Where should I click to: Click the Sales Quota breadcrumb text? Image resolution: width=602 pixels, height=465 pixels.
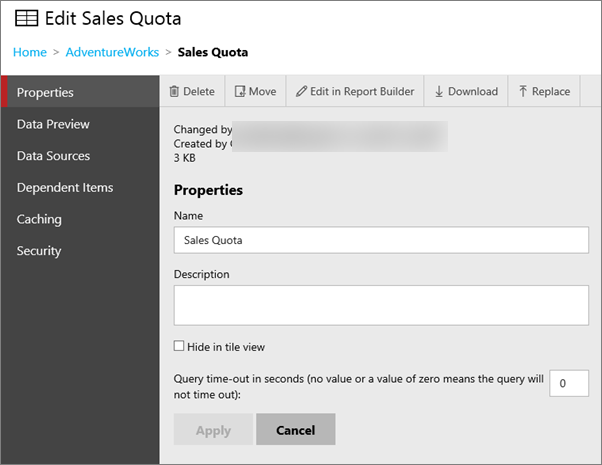[213, 52]
